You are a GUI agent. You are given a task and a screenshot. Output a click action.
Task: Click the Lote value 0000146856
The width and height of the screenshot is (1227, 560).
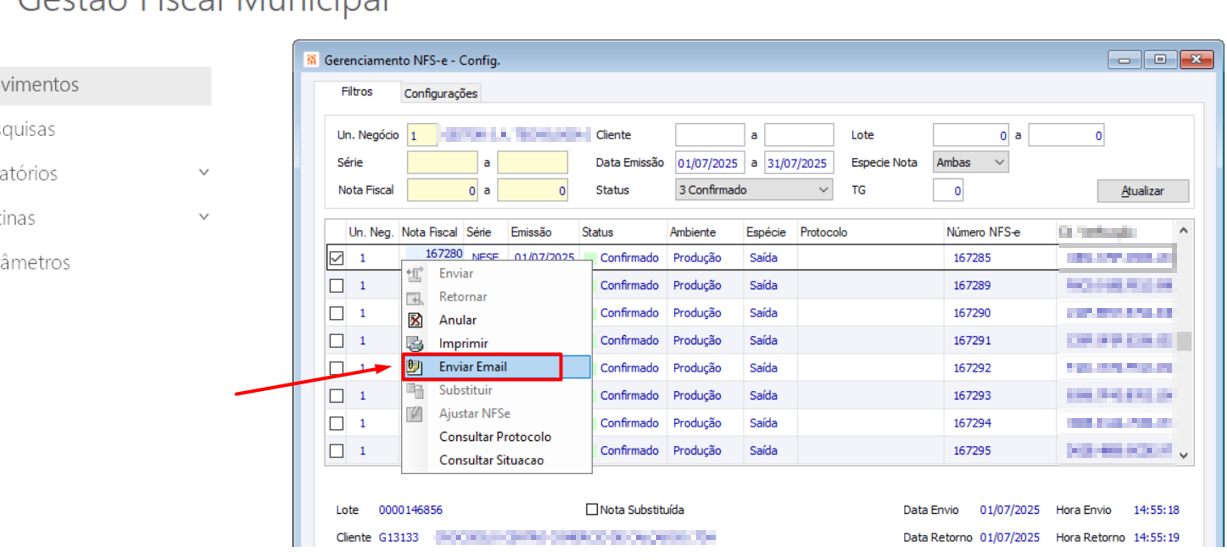point(410,510)
